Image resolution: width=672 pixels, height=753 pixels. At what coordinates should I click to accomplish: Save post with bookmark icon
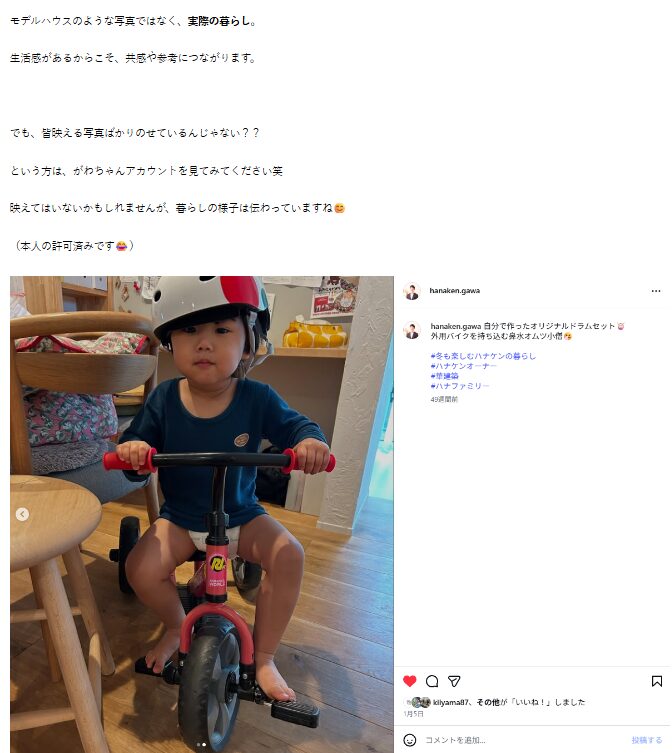click(x=657, y=681)
